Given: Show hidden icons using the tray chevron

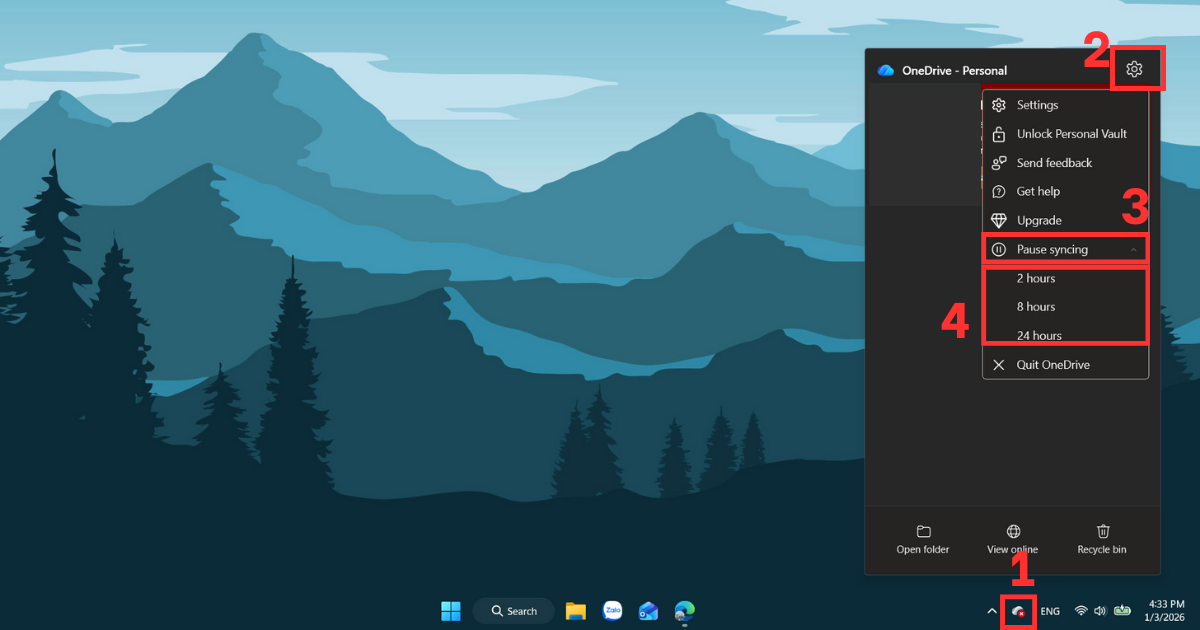Looking at the screenshot, I should [x=992, y=611].
